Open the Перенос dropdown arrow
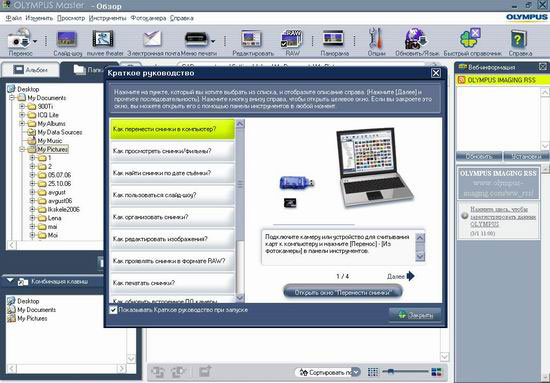 click(35, 41)
